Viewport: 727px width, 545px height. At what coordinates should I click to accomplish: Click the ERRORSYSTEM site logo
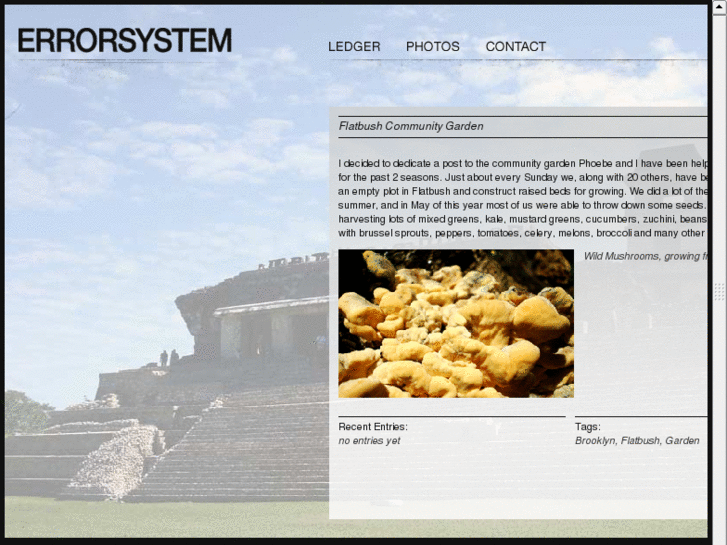[125, 40]
